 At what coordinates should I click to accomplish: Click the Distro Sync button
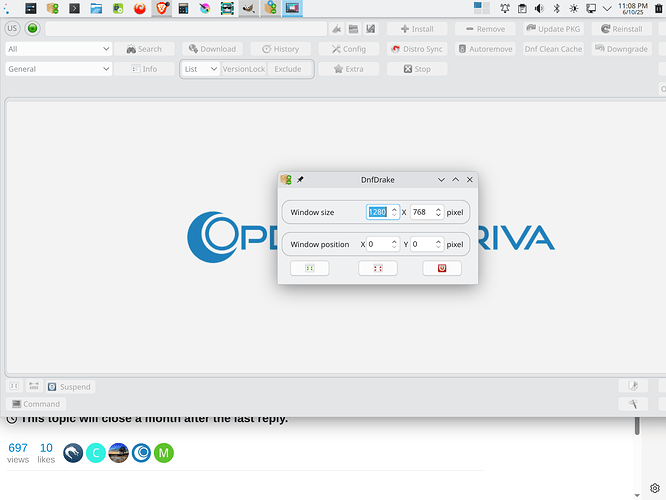point(417,49)
